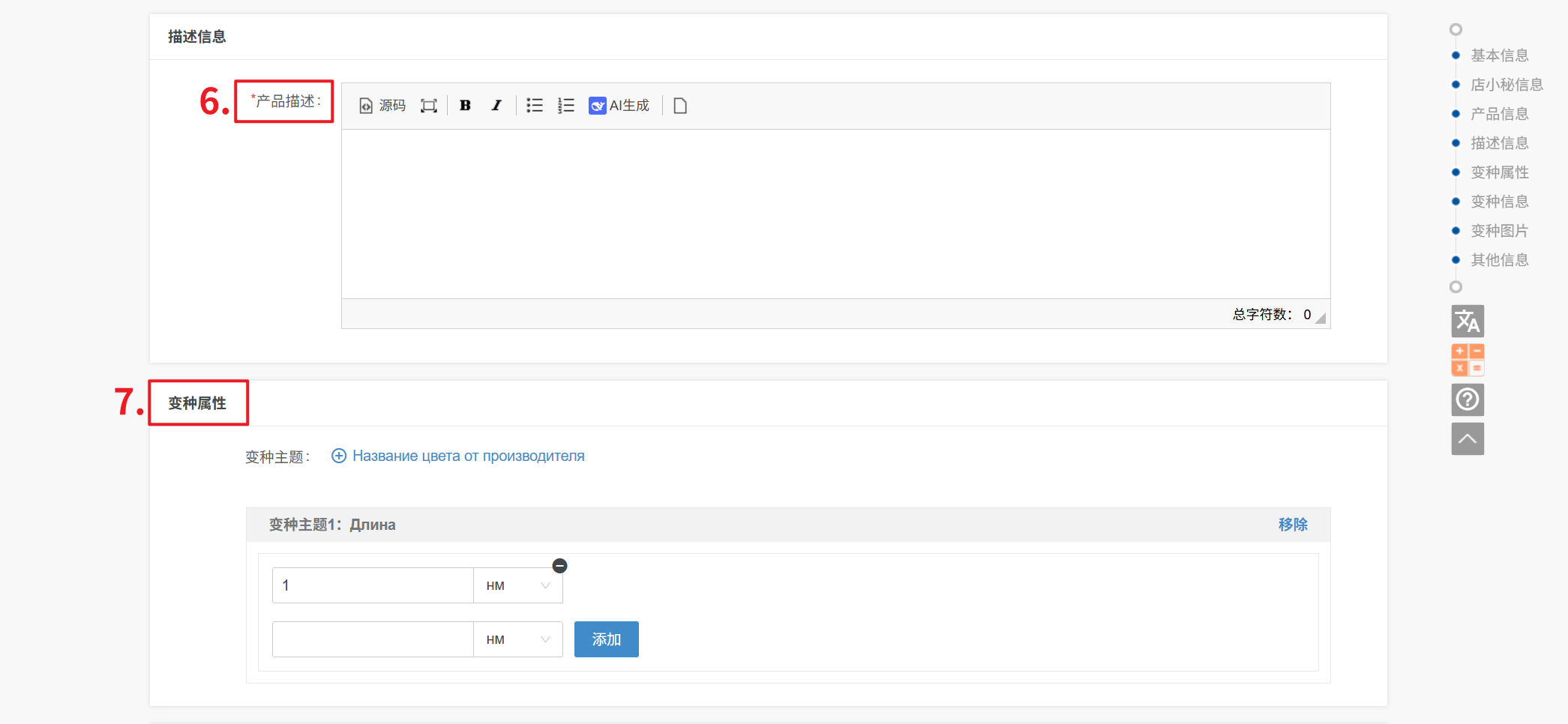Image resolution: width=1568 pixels, height=724 pixels.
Task: Insert a bulleted list in the description
Action: [x=534, y=106]
